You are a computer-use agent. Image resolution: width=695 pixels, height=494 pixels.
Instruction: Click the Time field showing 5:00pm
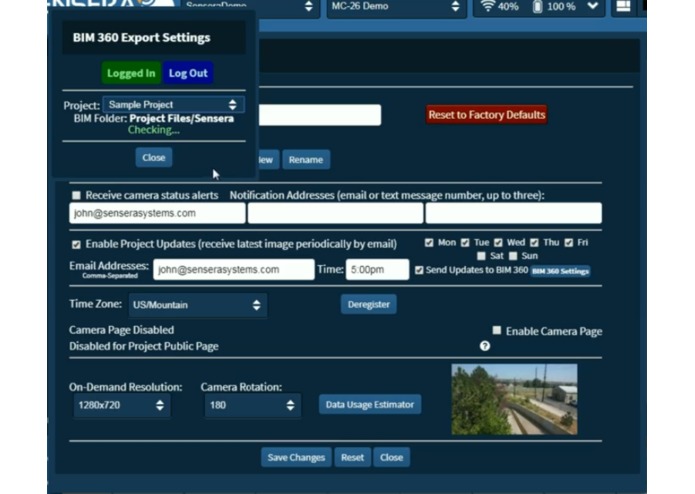pos(378,269)
